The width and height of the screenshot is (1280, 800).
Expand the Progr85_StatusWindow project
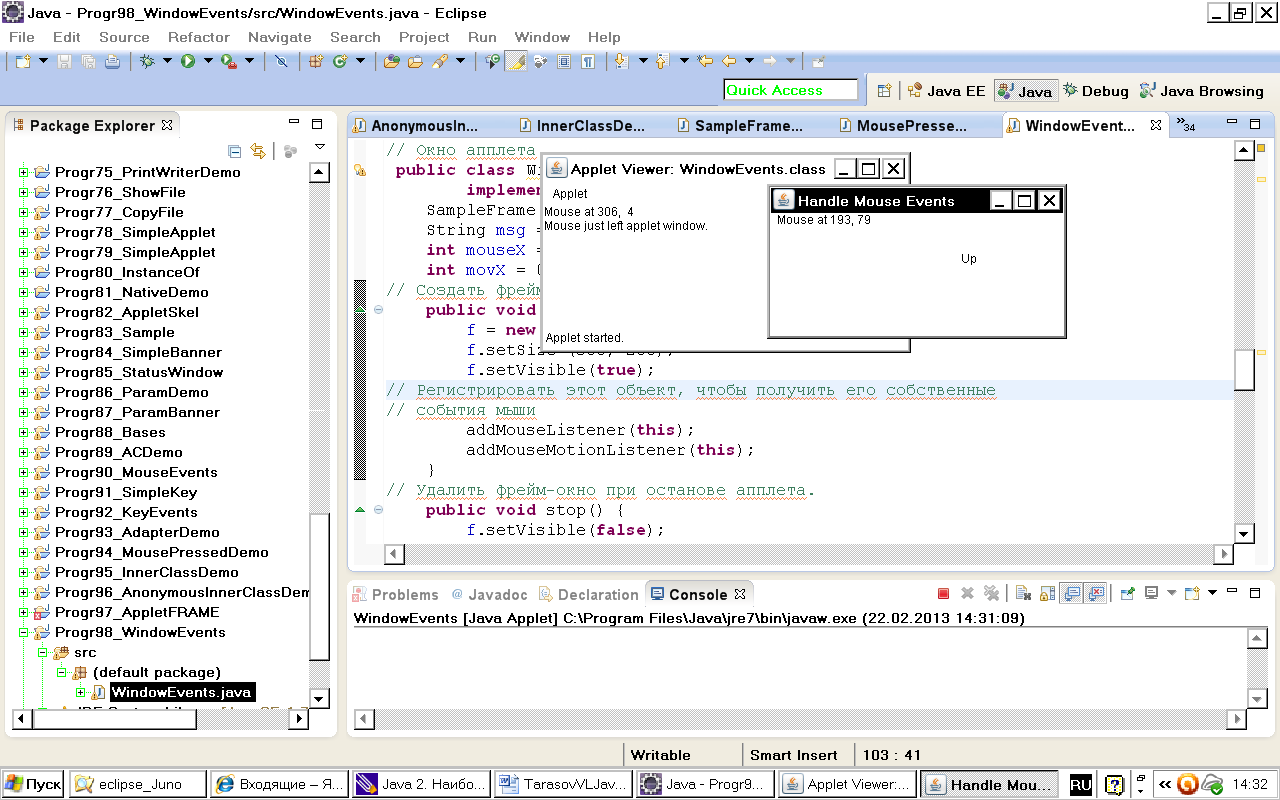click(x=24, y=372)
